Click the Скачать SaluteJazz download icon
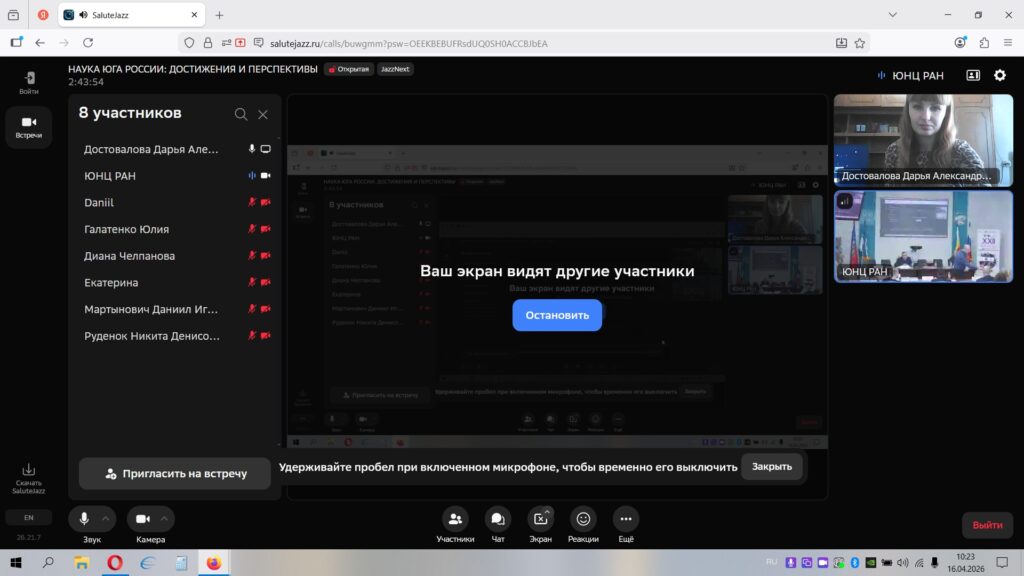1024x576 pixels. (29, 470)
